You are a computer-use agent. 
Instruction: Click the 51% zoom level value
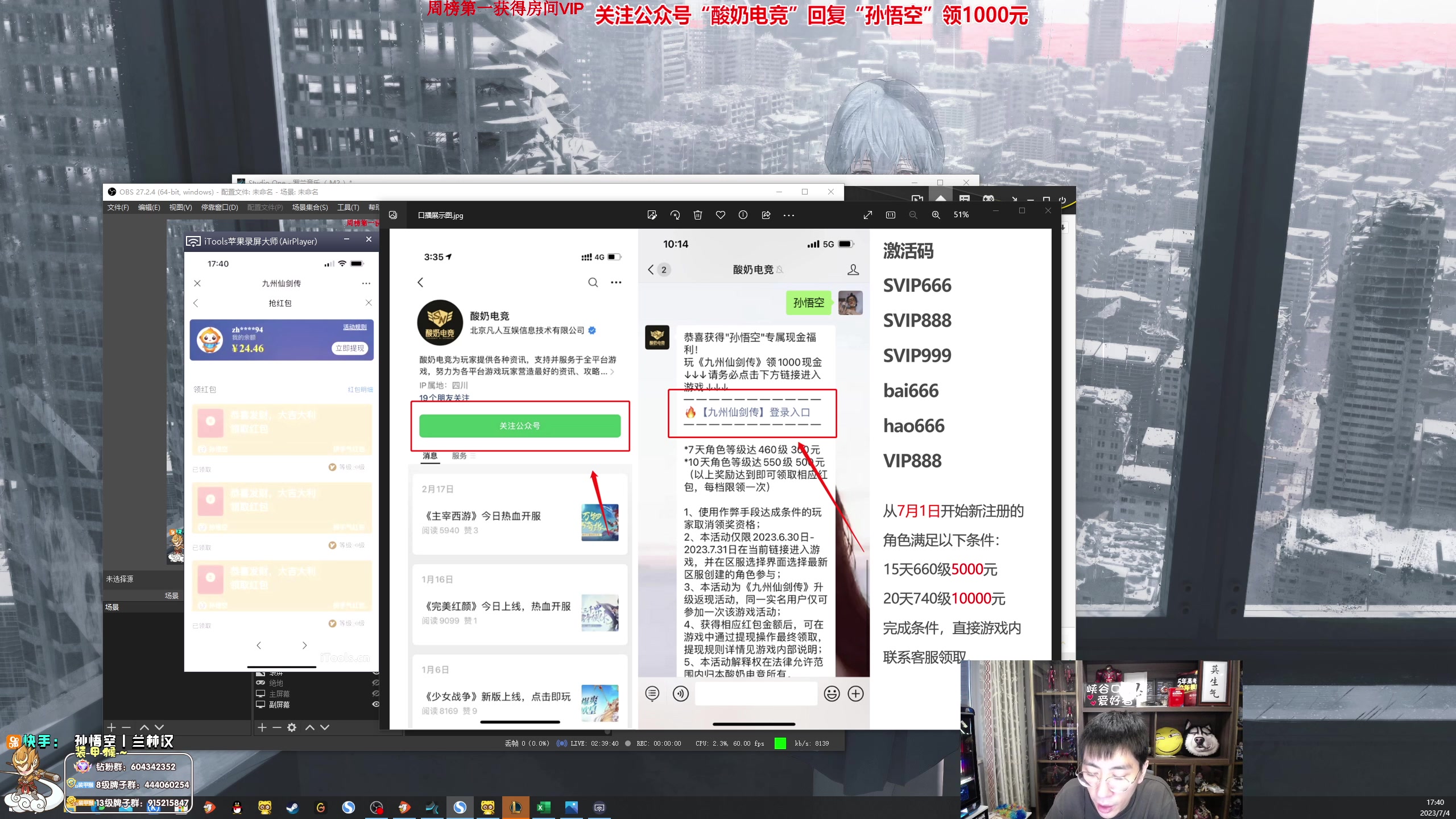[961, 215]
